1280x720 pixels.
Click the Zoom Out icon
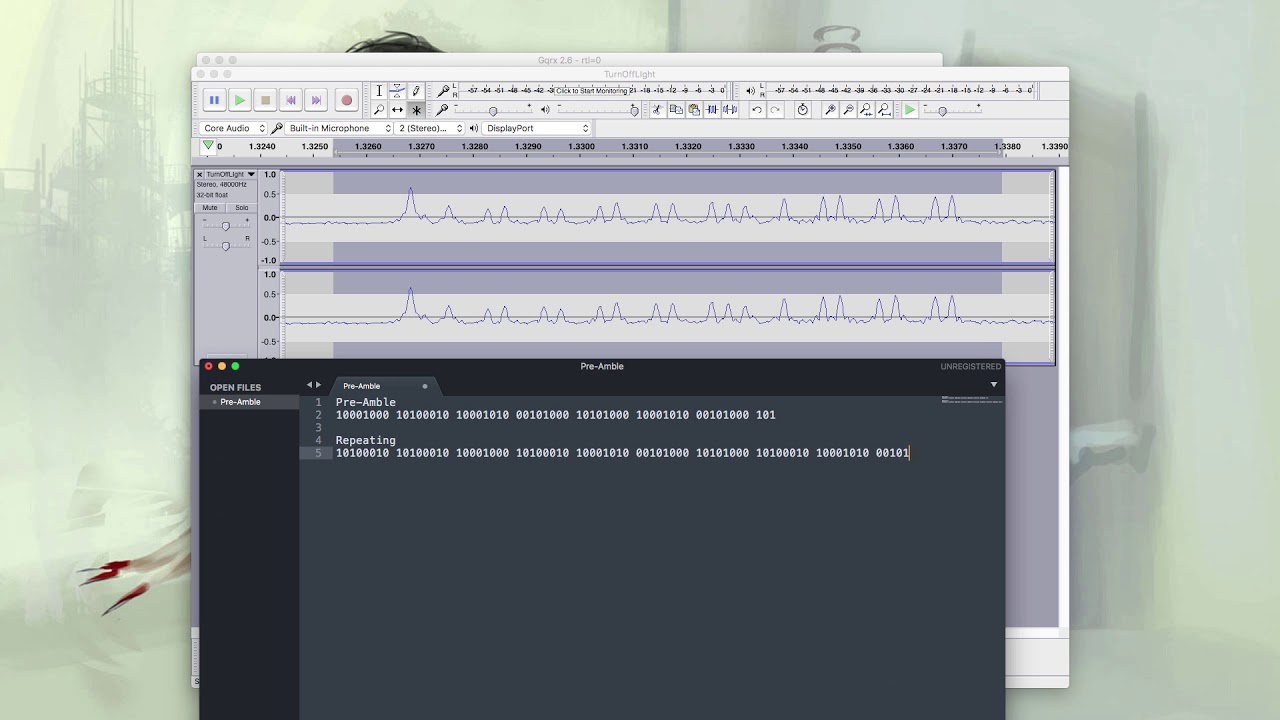tap(848, 110)
